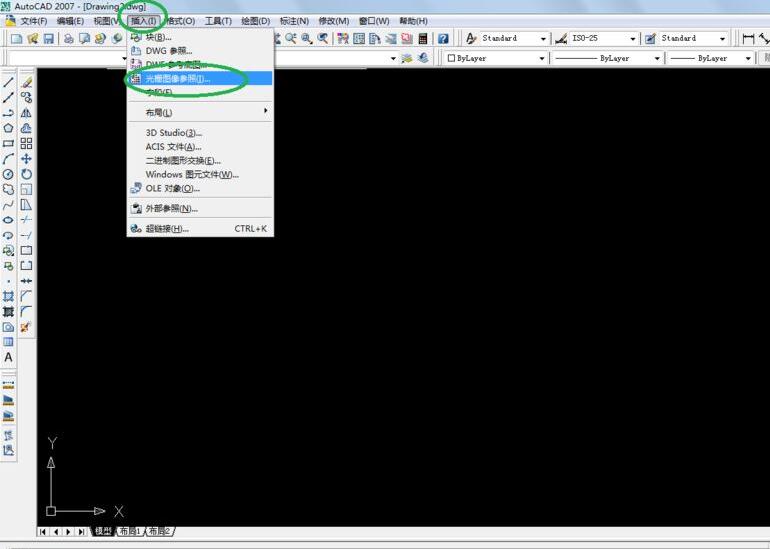Select the Ellipse tool

(8, 220)
